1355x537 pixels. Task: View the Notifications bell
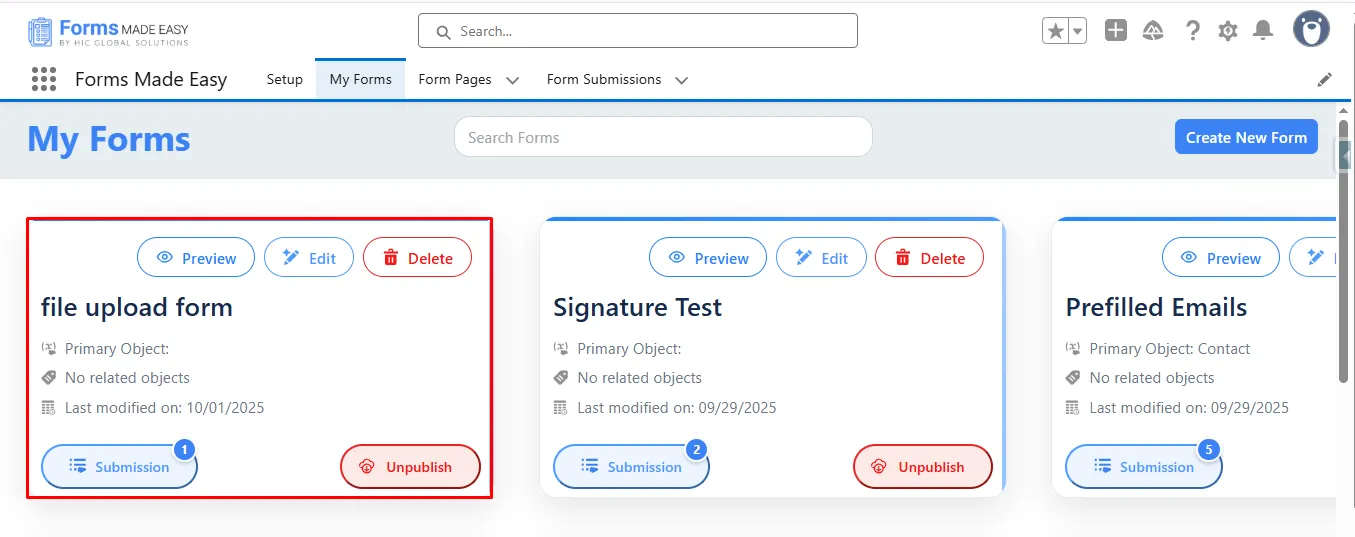1264,31
